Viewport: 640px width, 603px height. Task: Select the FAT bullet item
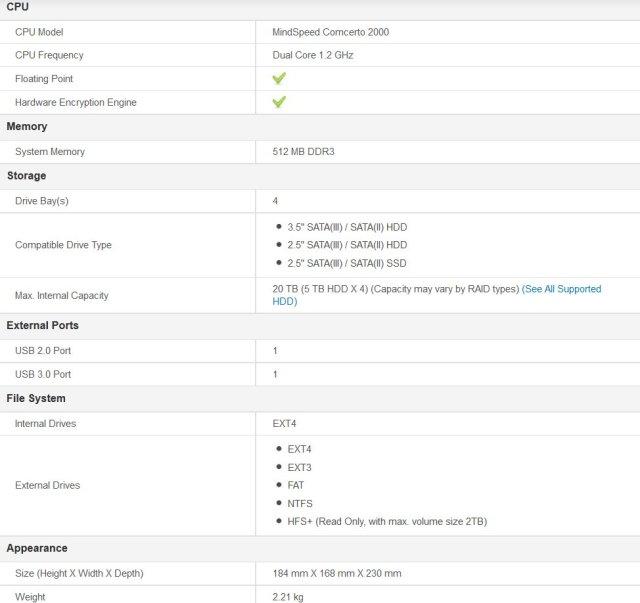tap(296, 485)
